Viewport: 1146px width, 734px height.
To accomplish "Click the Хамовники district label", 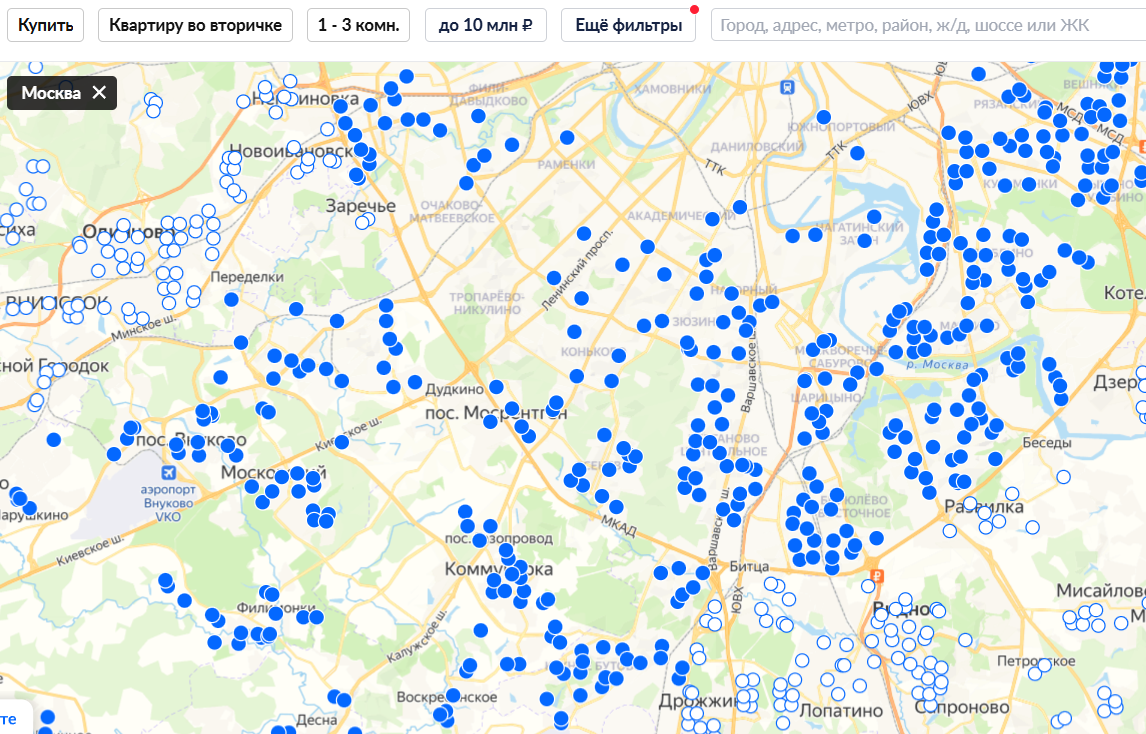I will click(672, 89).
